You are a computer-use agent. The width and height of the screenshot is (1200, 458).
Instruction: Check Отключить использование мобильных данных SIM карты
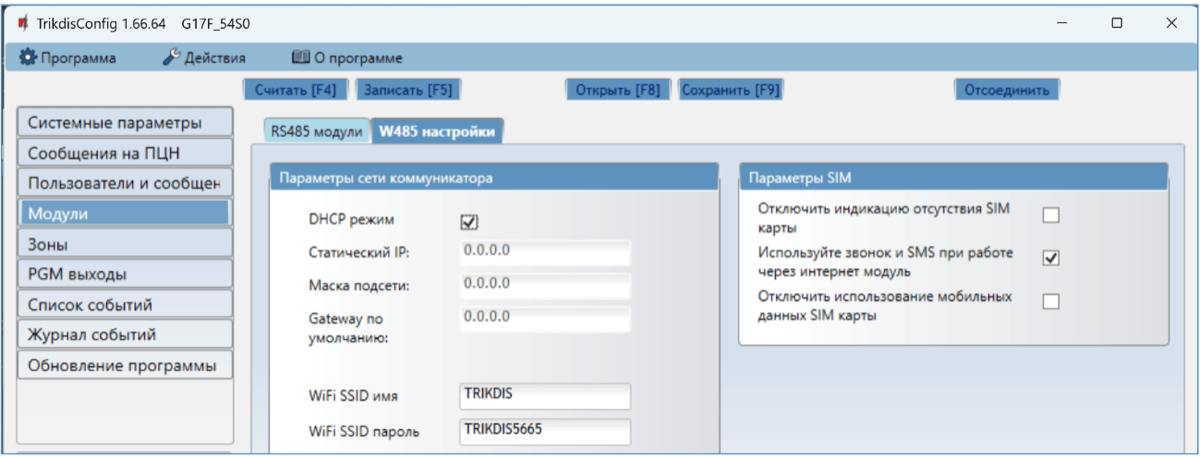tap(1051, 302)
